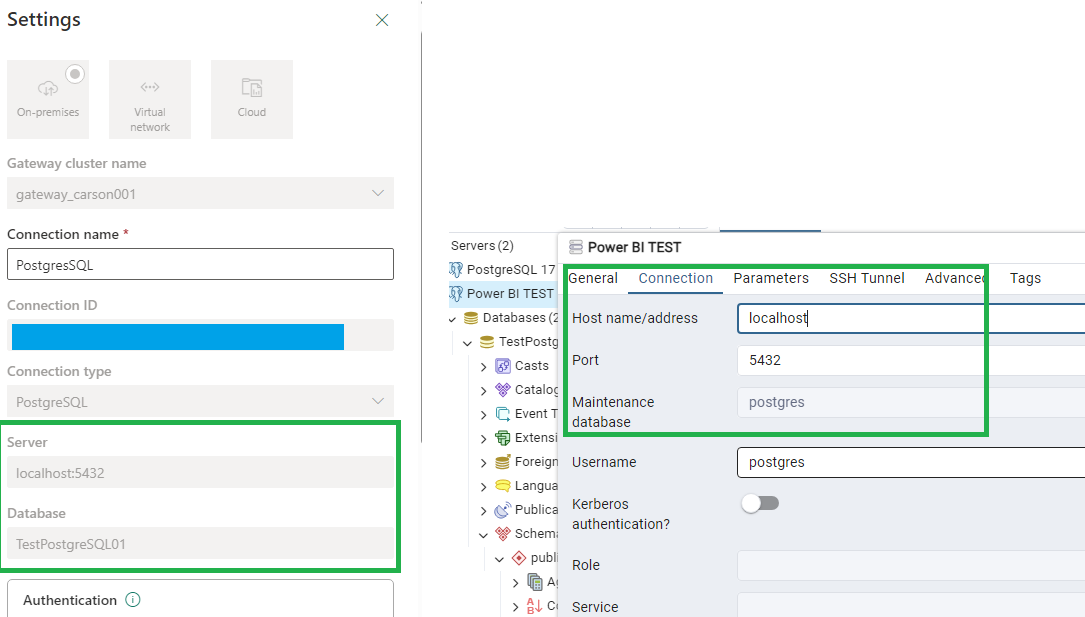The height and width of the screenshot is (617, 1085).
Task: Click the Power BI TEST dialog server icon
Action: tap(576, 247)
